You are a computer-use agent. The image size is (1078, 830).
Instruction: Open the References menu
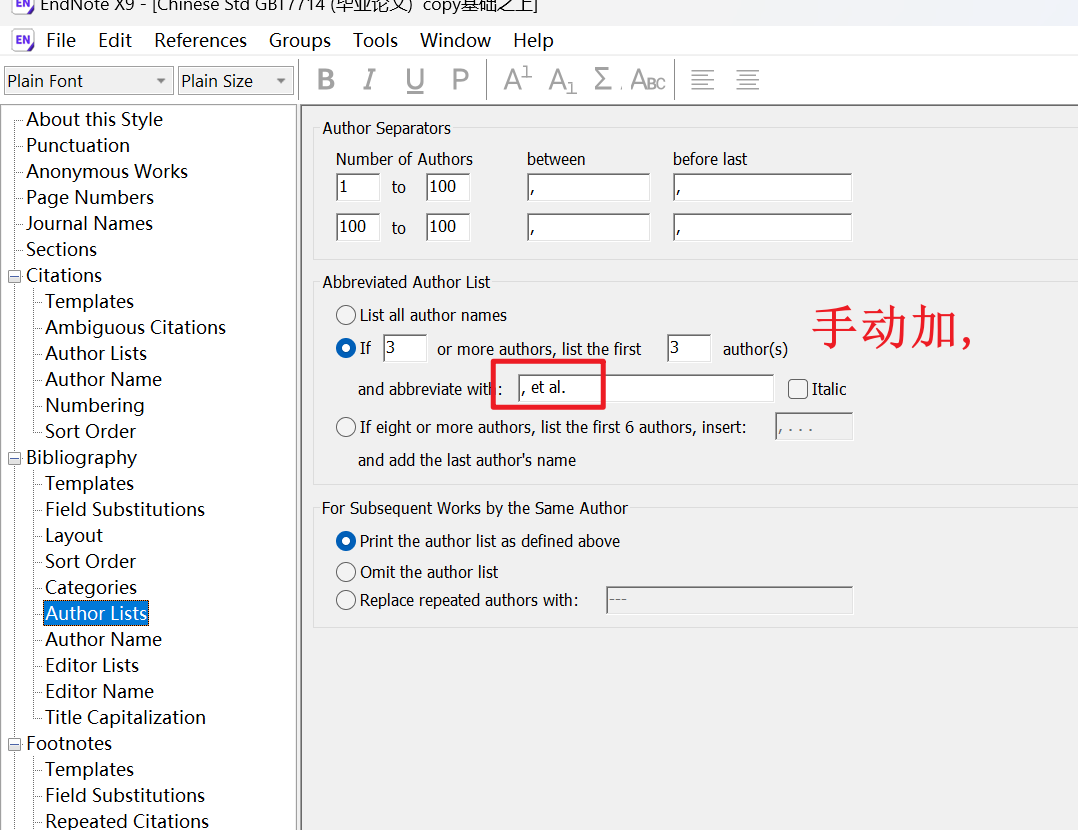pyautogui.click(x=200, y=41)
